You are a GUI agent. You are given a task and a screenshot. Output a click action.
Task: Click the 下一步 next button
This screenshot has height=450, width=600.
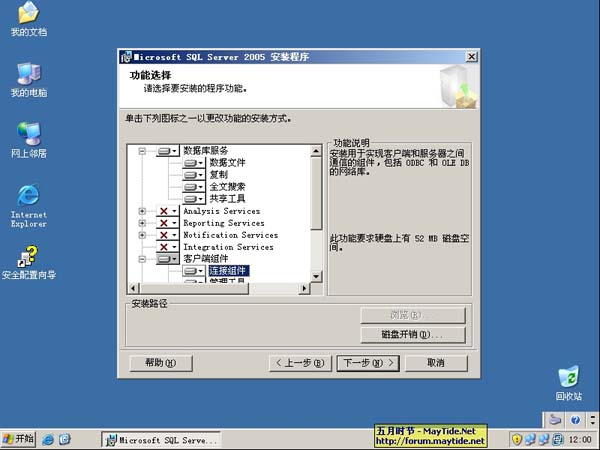coord(366,362)
